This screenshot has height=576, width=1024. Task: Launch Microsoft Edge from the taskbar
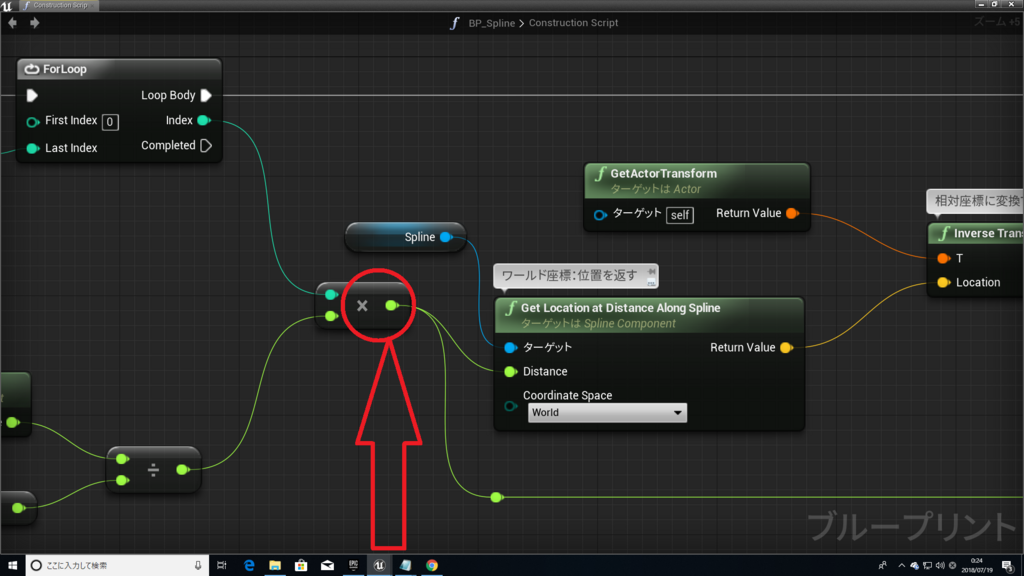[x=249, y=566]
